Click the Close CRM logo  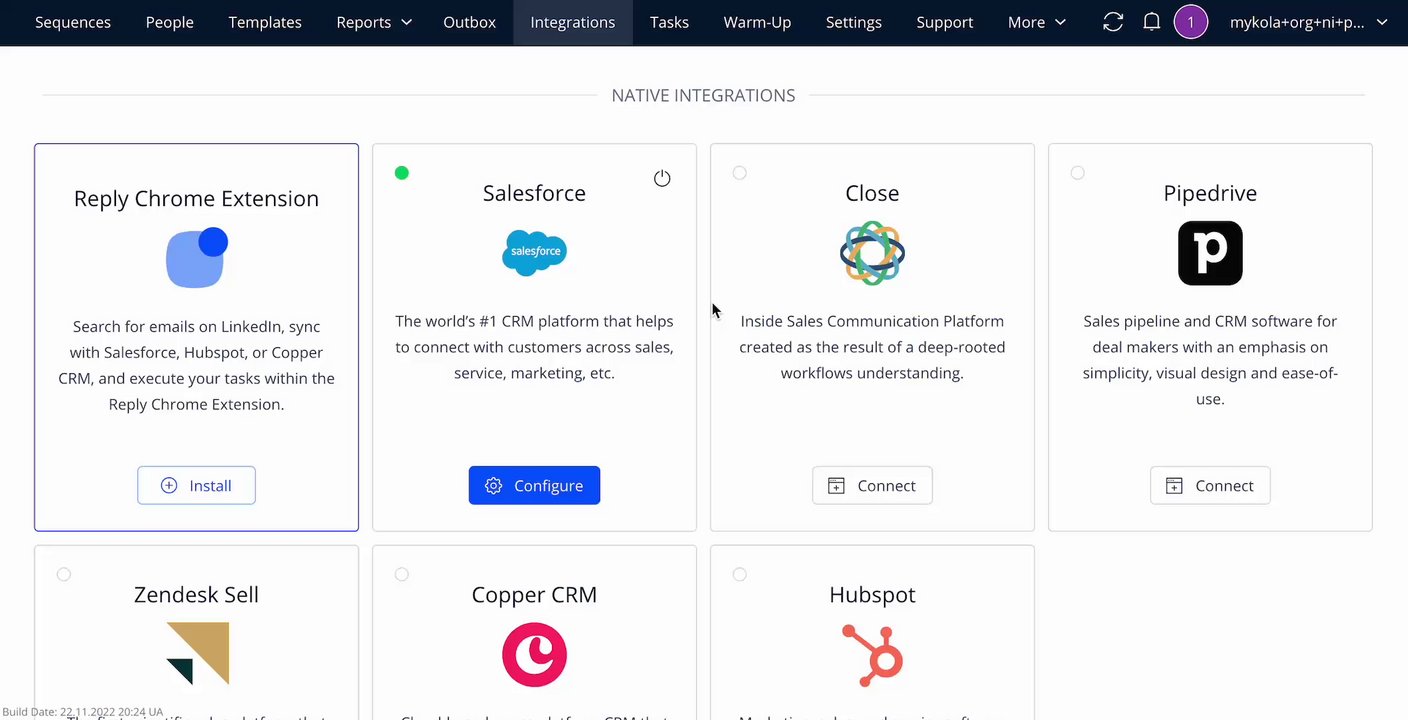(x=872, y=253)
